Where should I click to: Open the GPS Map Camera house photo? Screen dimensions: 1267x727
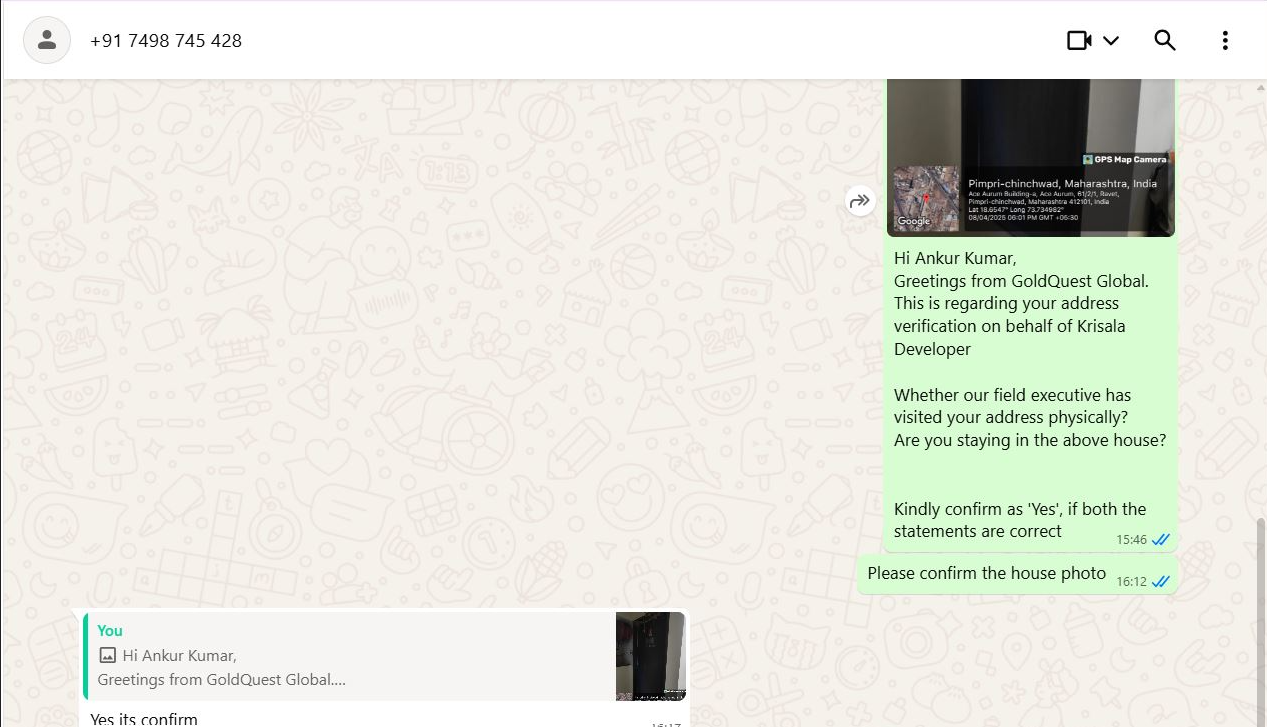[x=1031, y=157]
